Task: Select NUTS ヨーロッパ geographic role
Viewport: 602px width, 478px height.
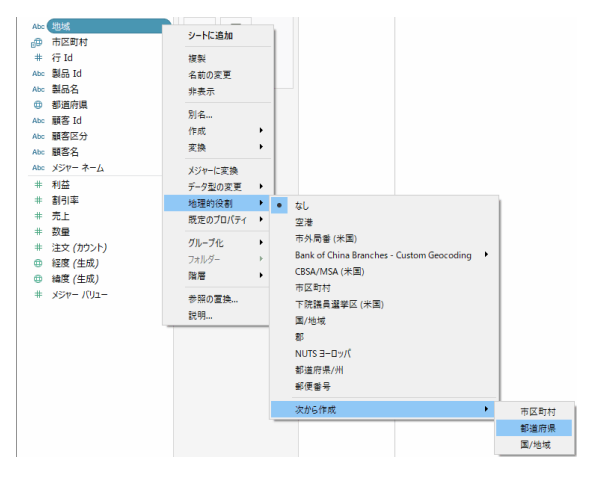Action: [x=323, y=354]
